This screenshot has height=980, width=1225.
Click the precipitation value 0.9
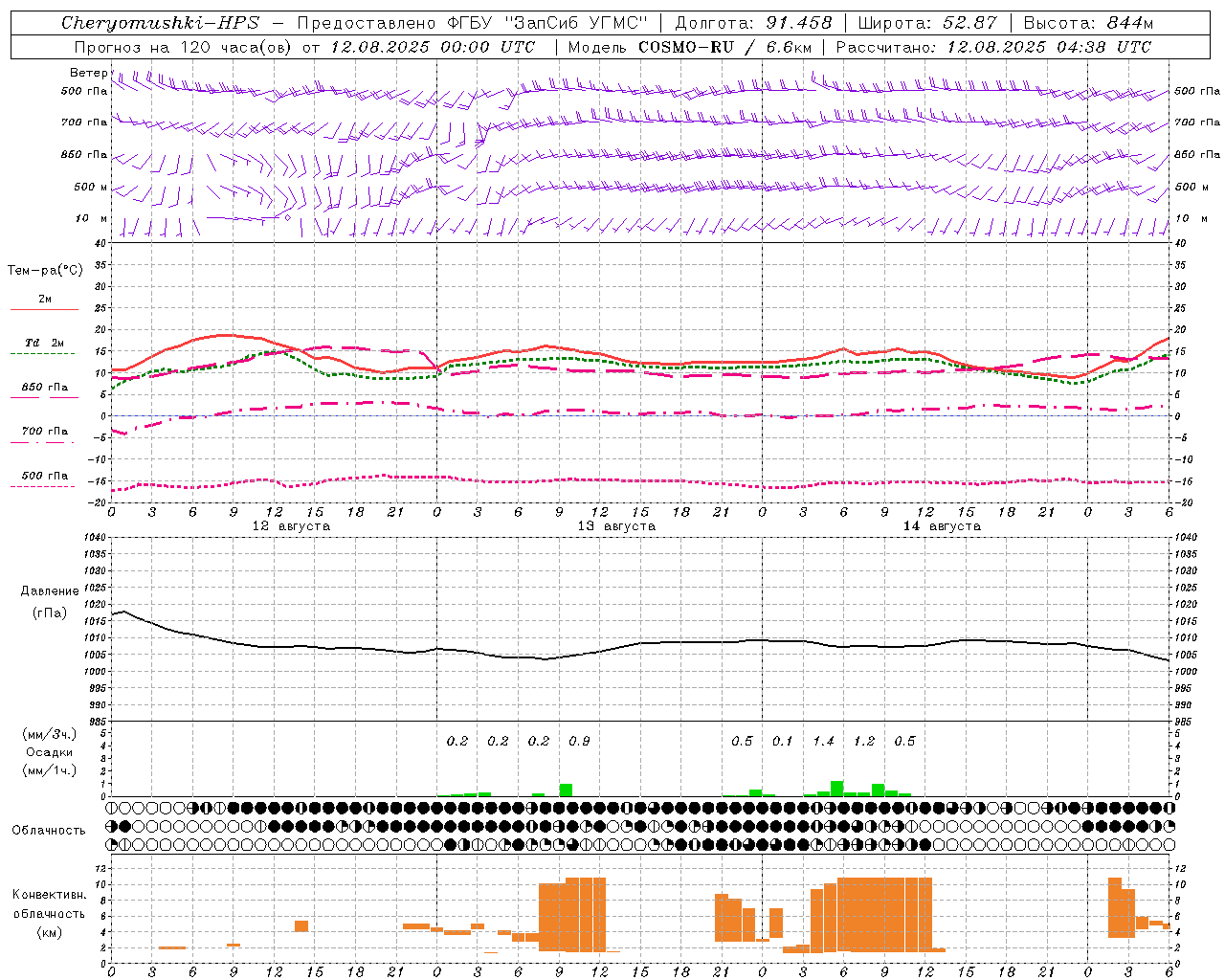(x=579, y=741)
